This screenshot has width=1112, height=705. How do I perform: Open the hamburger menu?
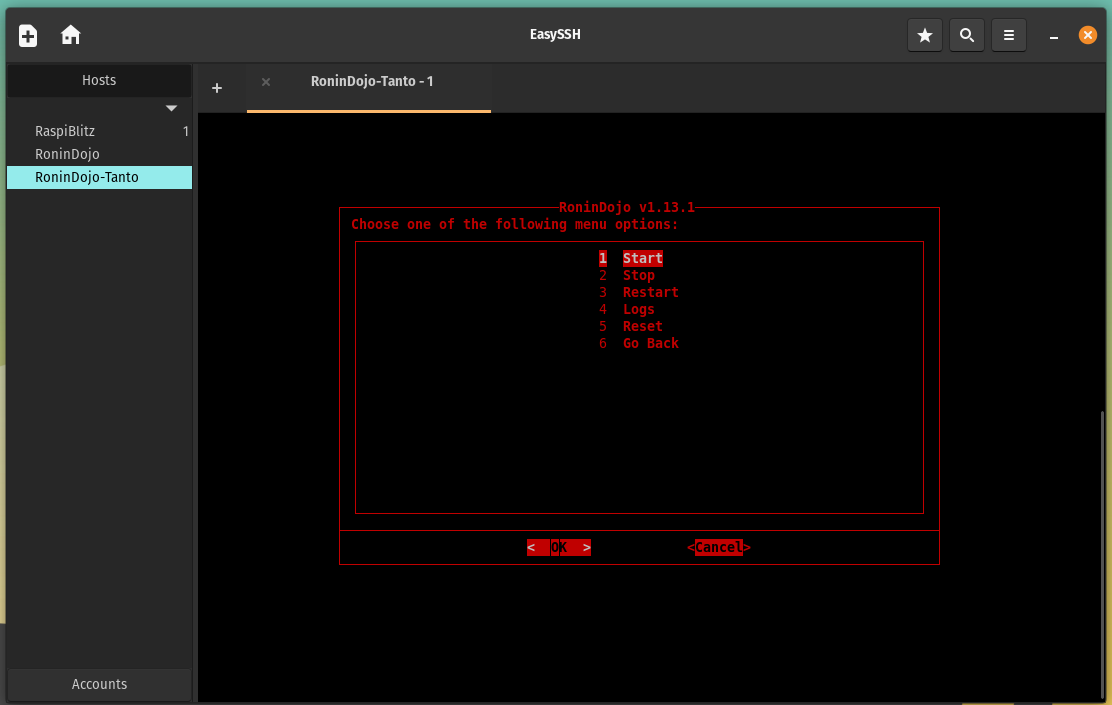click(x=1008, y=35)
